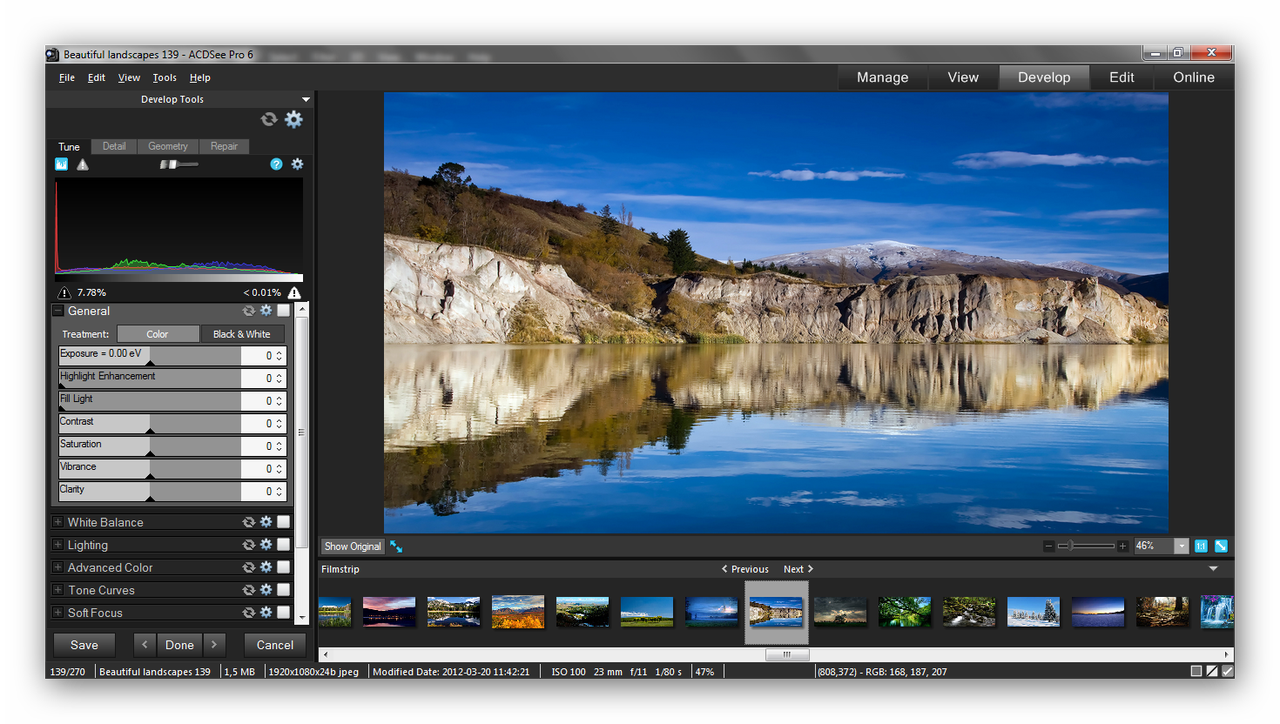Reset the Lighting group

click(x=248, y=545)
